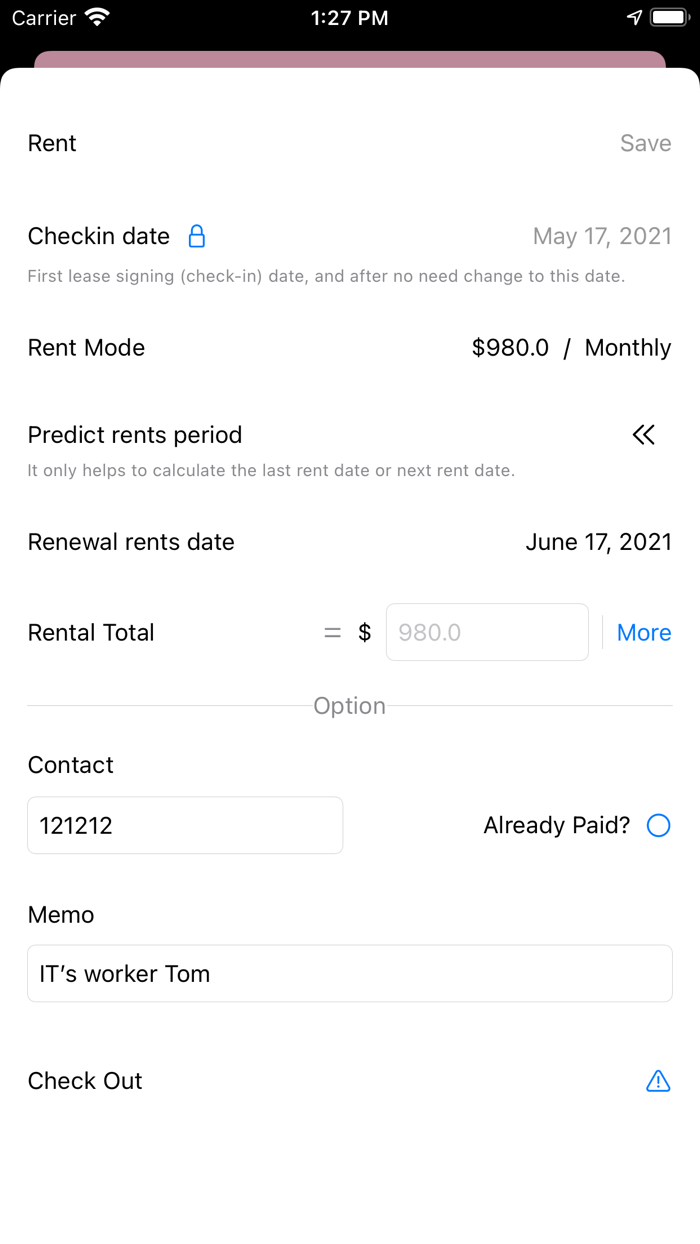700x1244 pixels.
Task: Edit the Contact field containing 121212
Action: click(x=185, y=825)
